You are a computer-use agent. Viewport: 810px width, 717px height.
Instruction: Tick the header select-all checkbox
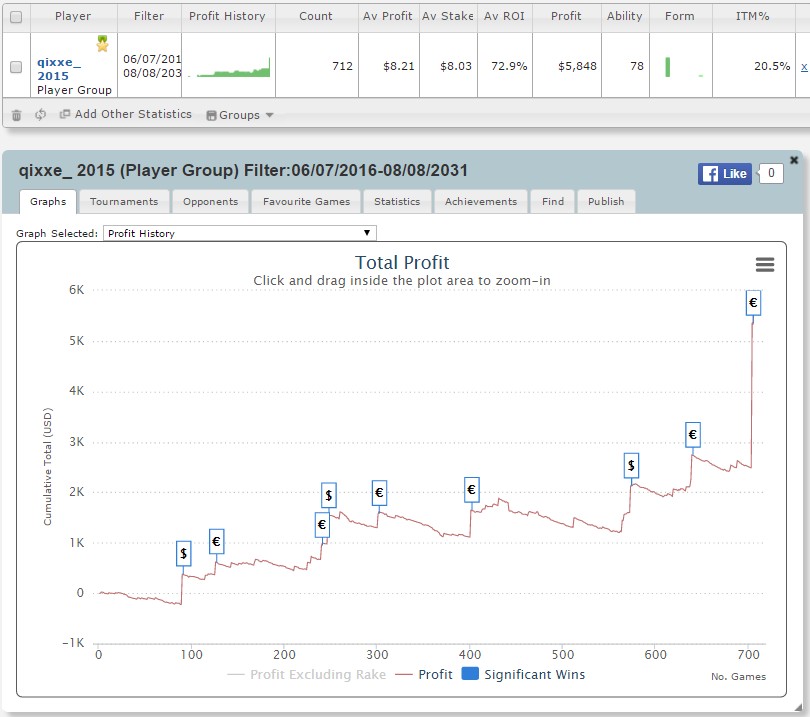pos(16,17)
